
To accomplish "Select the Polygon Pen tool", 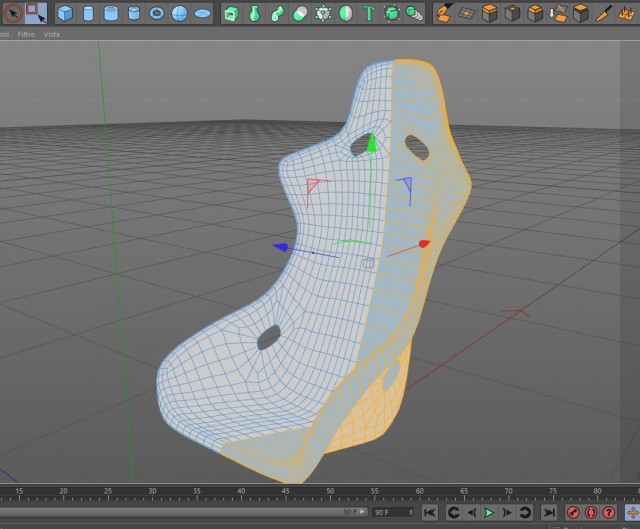I will pos(444,13).
